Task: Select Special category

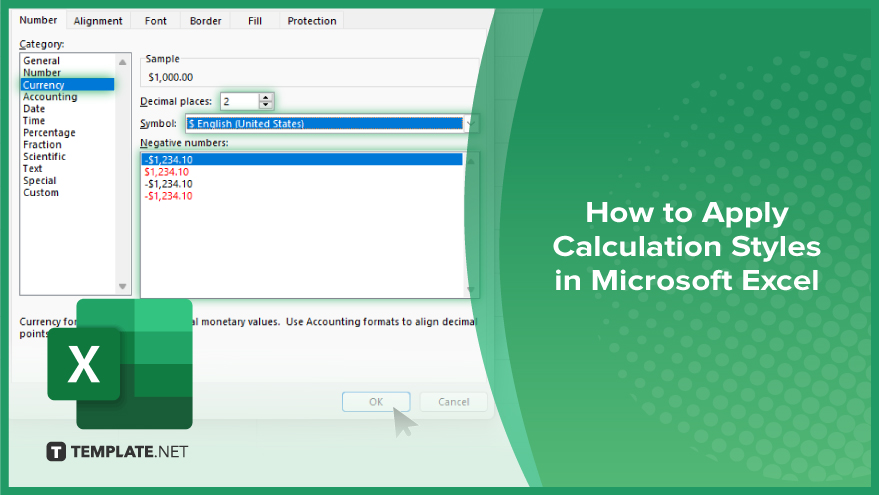Action: tap(39, 181)
